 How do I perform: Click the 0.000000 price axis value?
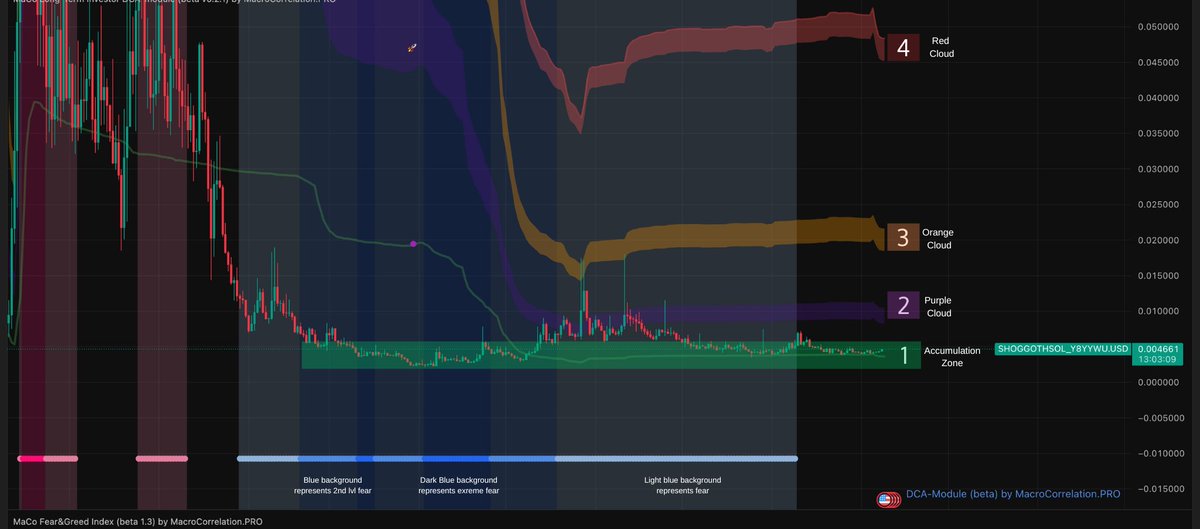(1158, 382)
